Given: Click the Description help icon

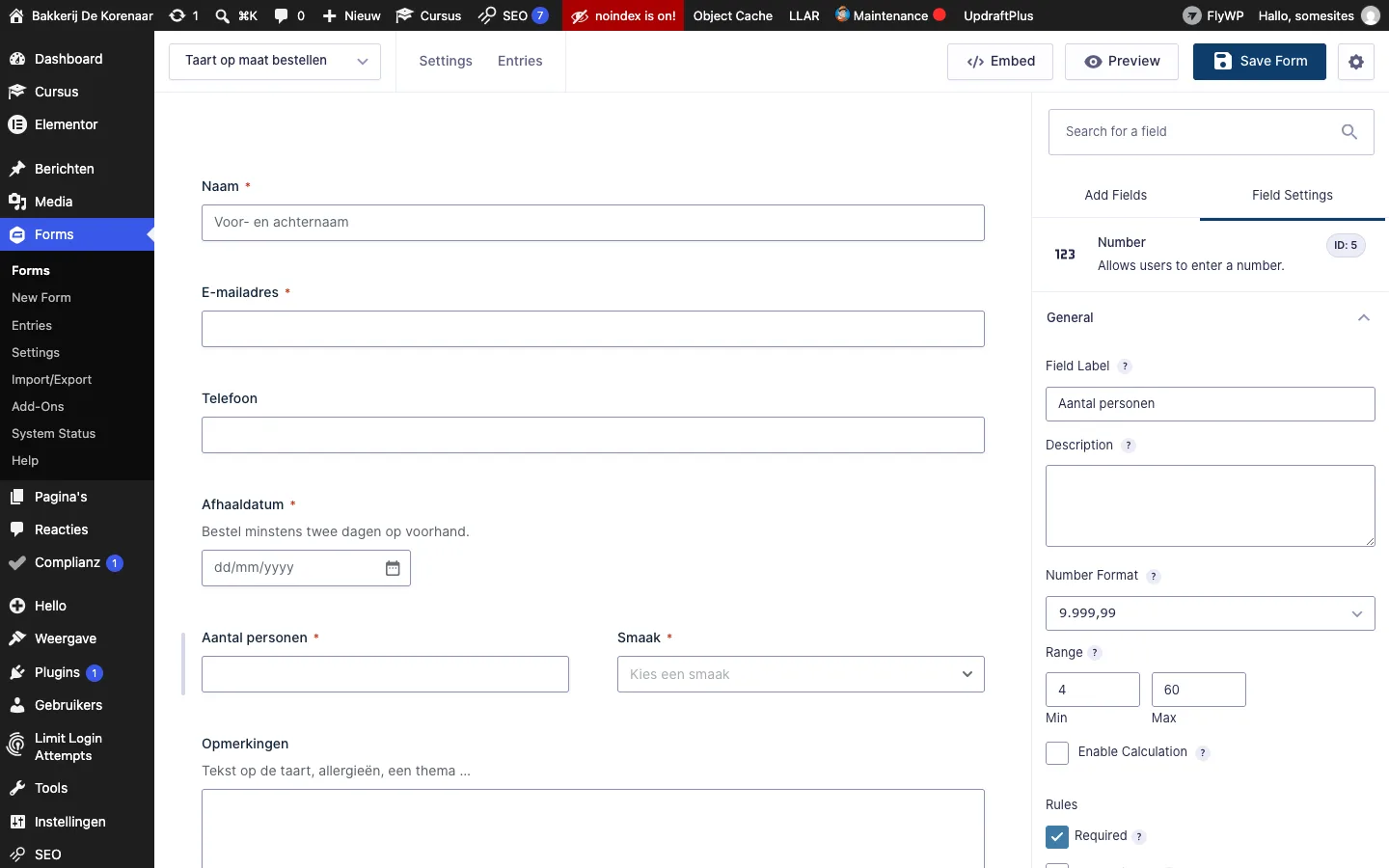Looking at the screenshot, I should (1129, 446).
